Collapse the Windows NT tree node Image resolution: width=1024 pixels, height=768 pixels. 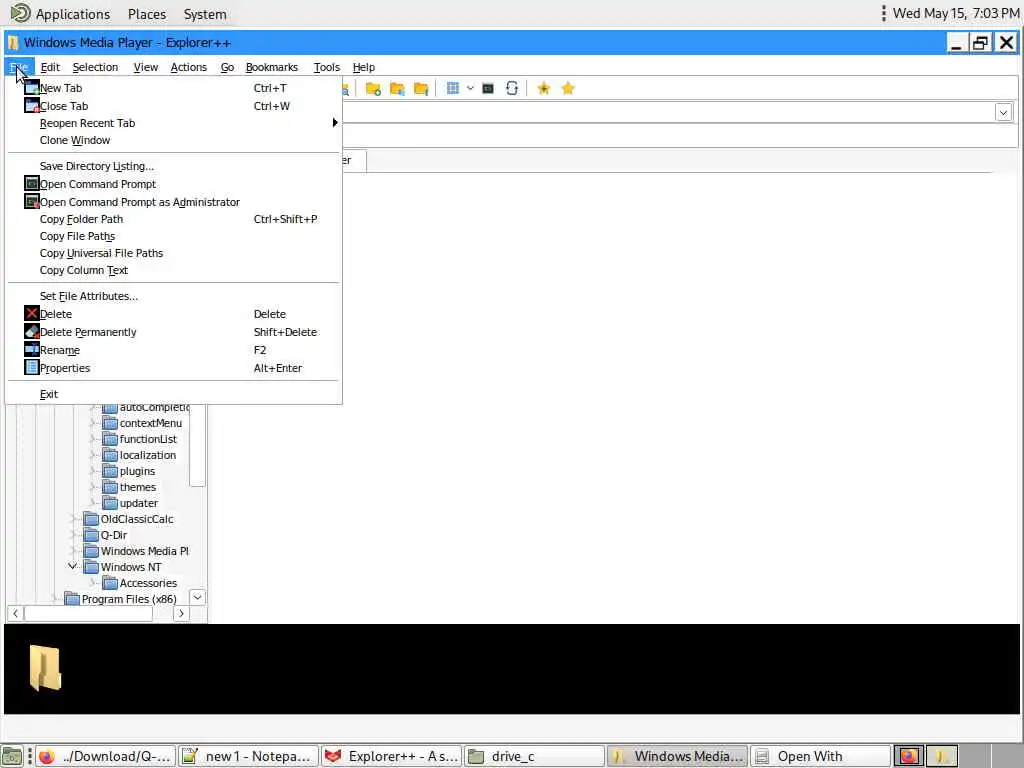(x=72, y=566)
